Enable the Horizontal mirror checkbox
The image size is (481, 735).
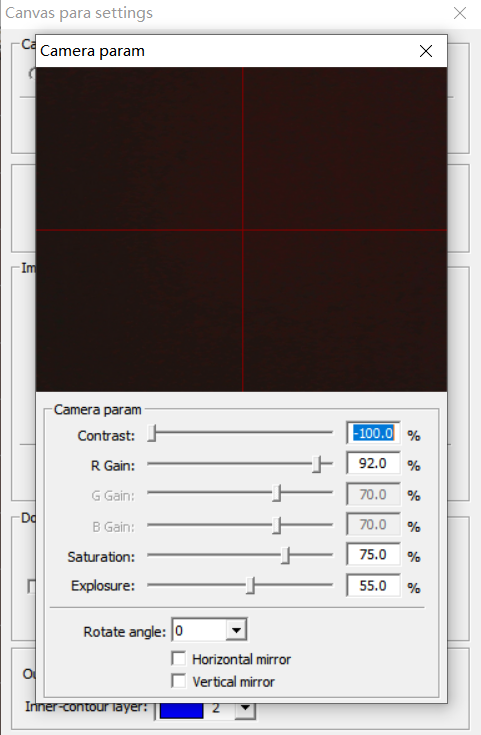[179, 659]
